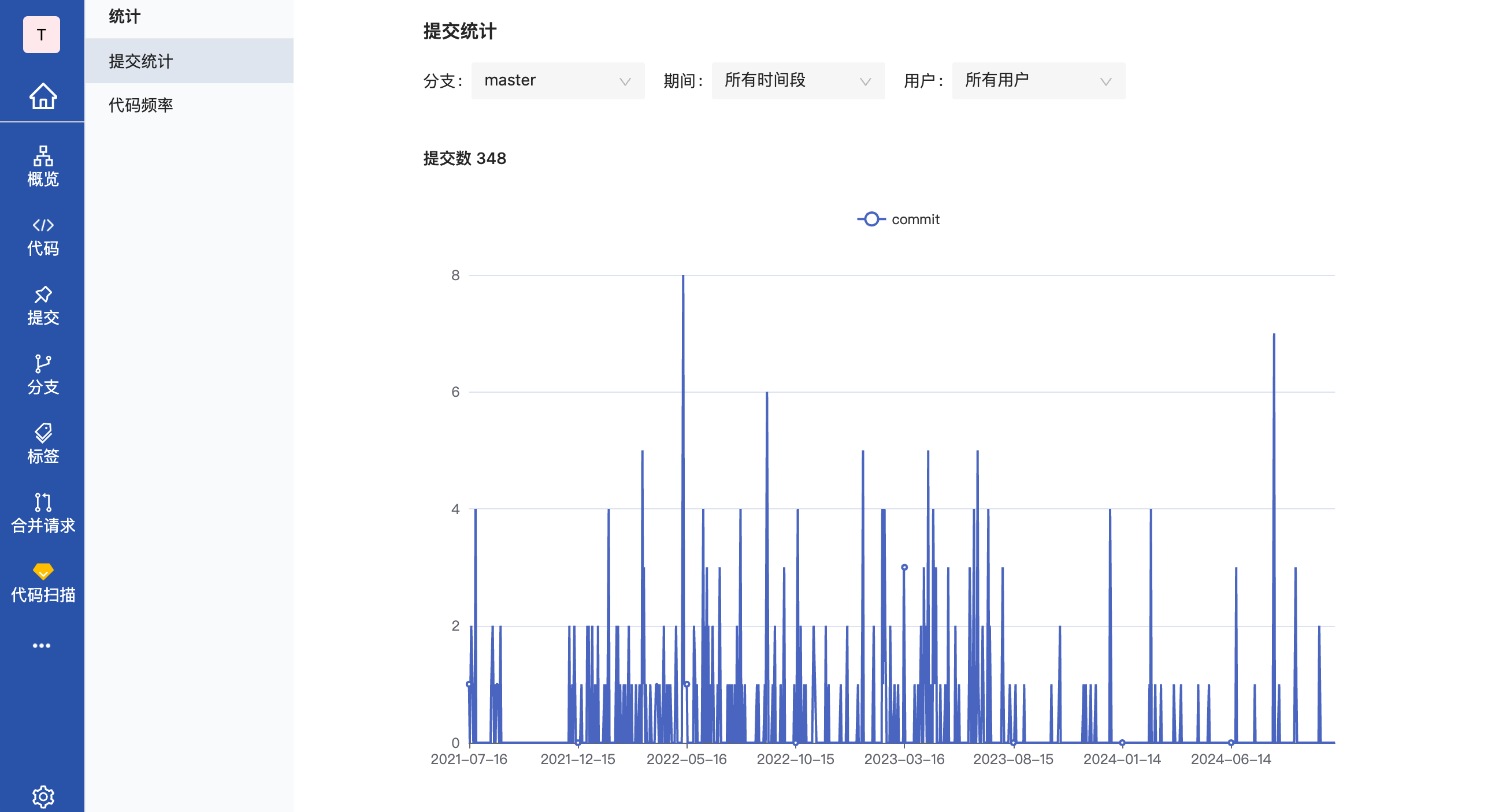Expand more options ellipsis in sidebar

coord(41,645)
